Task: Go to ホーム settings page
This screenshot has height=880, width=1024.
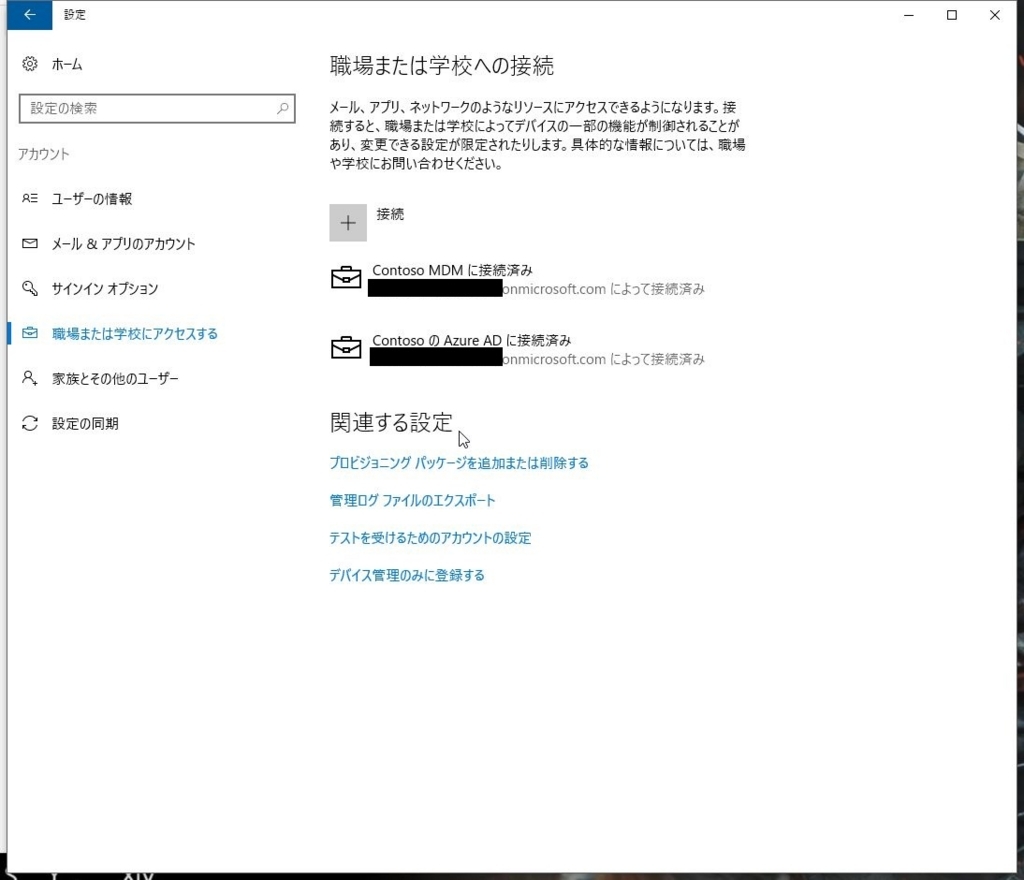Action: 67,65
